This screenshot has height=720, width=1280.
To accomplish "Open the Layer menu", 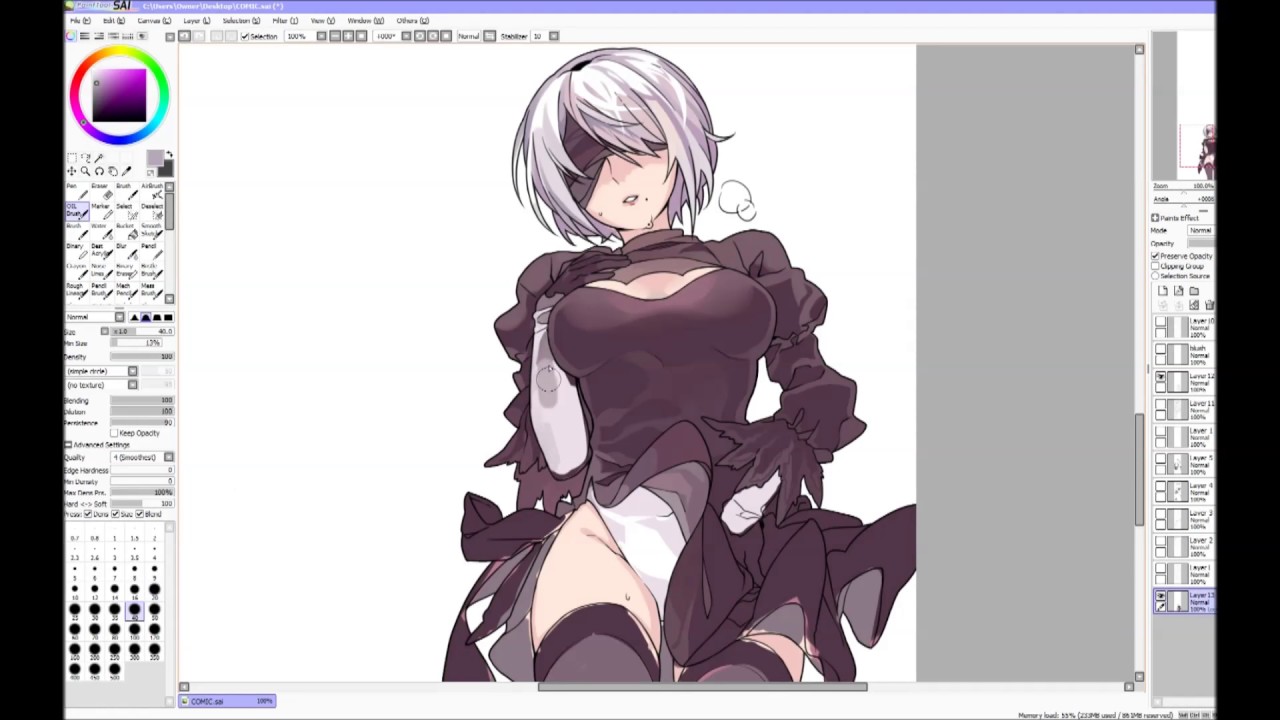I will point(197,21).
